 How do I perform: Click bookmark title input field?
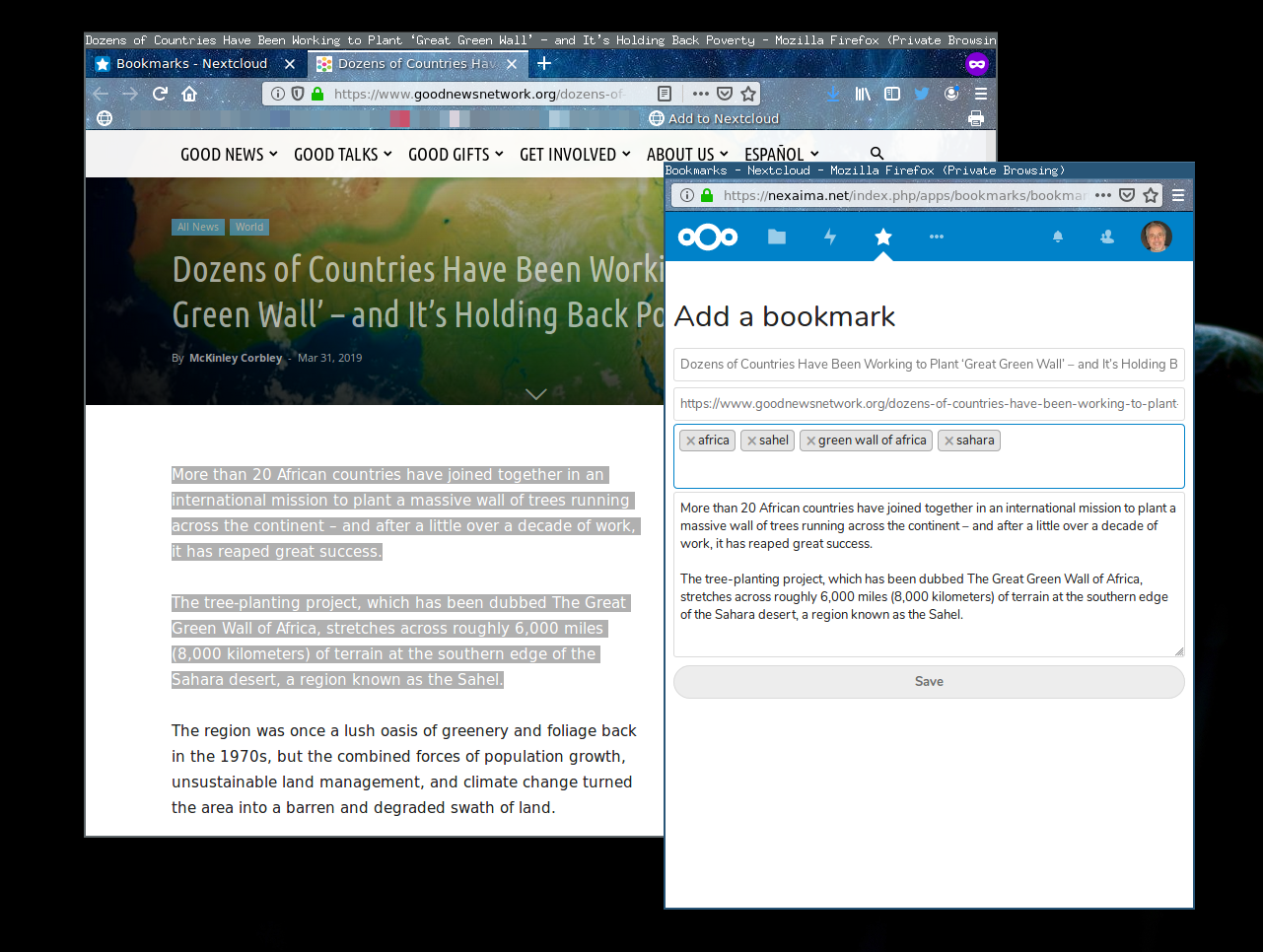(929, 364)
